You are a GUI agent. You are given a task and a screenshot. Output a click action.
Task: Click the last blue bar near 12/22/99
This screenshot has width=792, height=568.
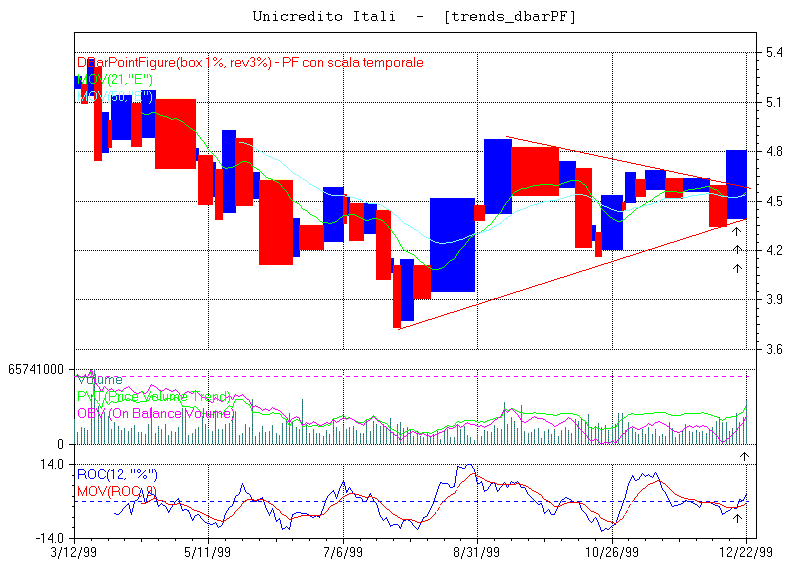pyautogui.click(x=736, y=184)
